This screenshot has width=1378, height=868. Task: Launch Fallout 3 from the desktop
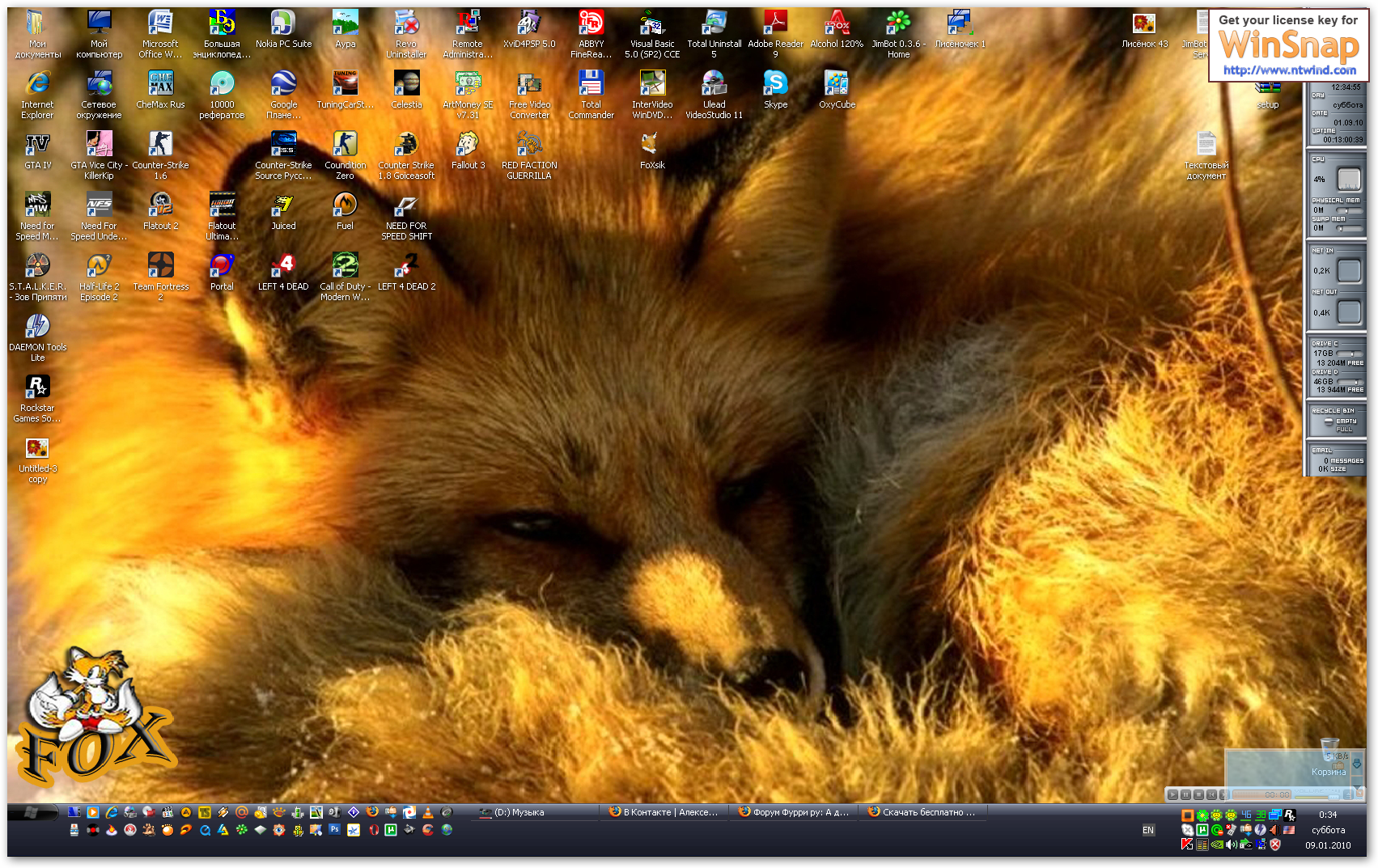tap(468, 146)
